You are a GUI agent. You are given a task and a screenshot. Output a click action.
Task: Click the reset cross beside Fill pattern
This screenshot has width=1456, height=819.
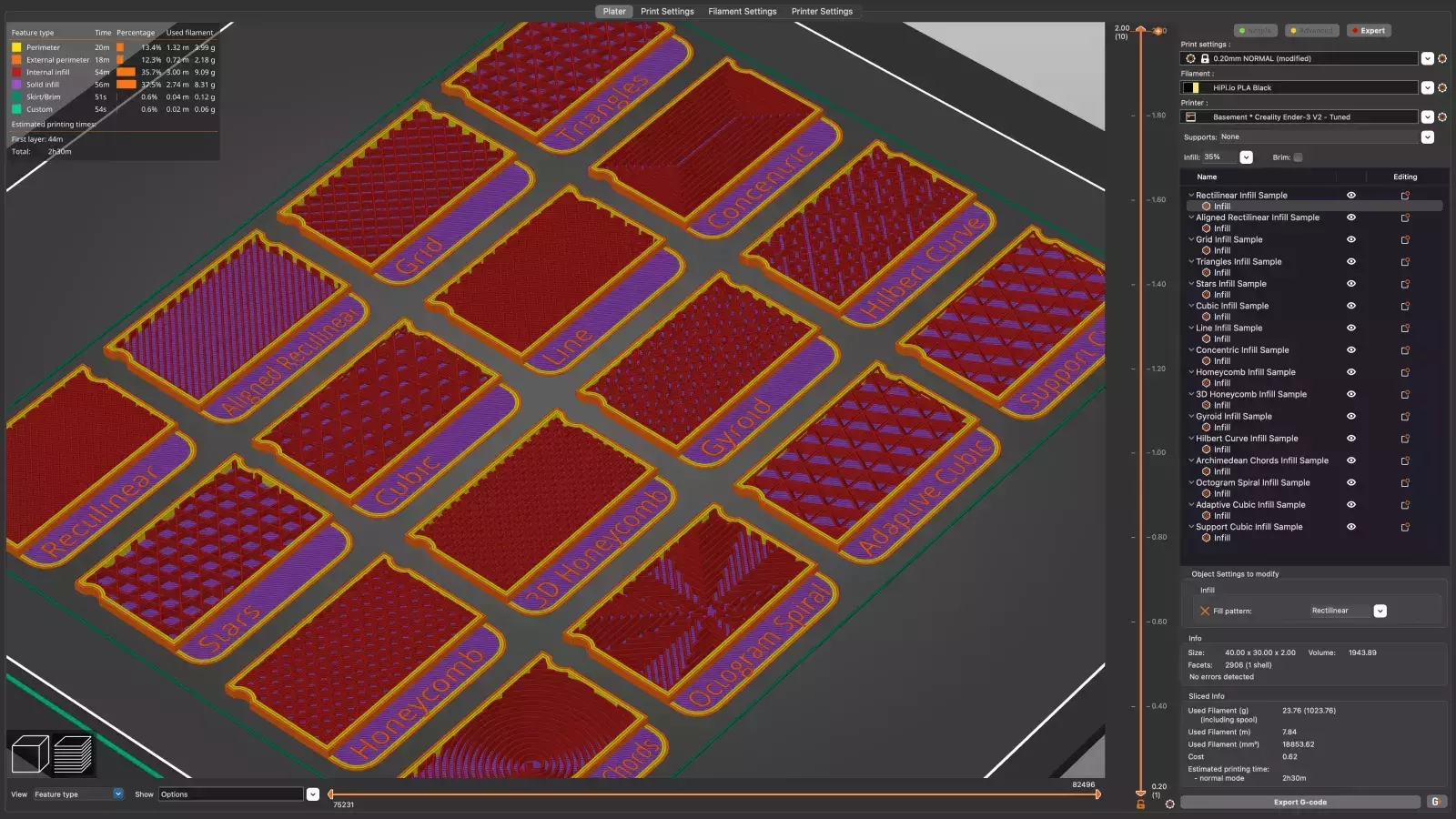[x=1206, y=611]
